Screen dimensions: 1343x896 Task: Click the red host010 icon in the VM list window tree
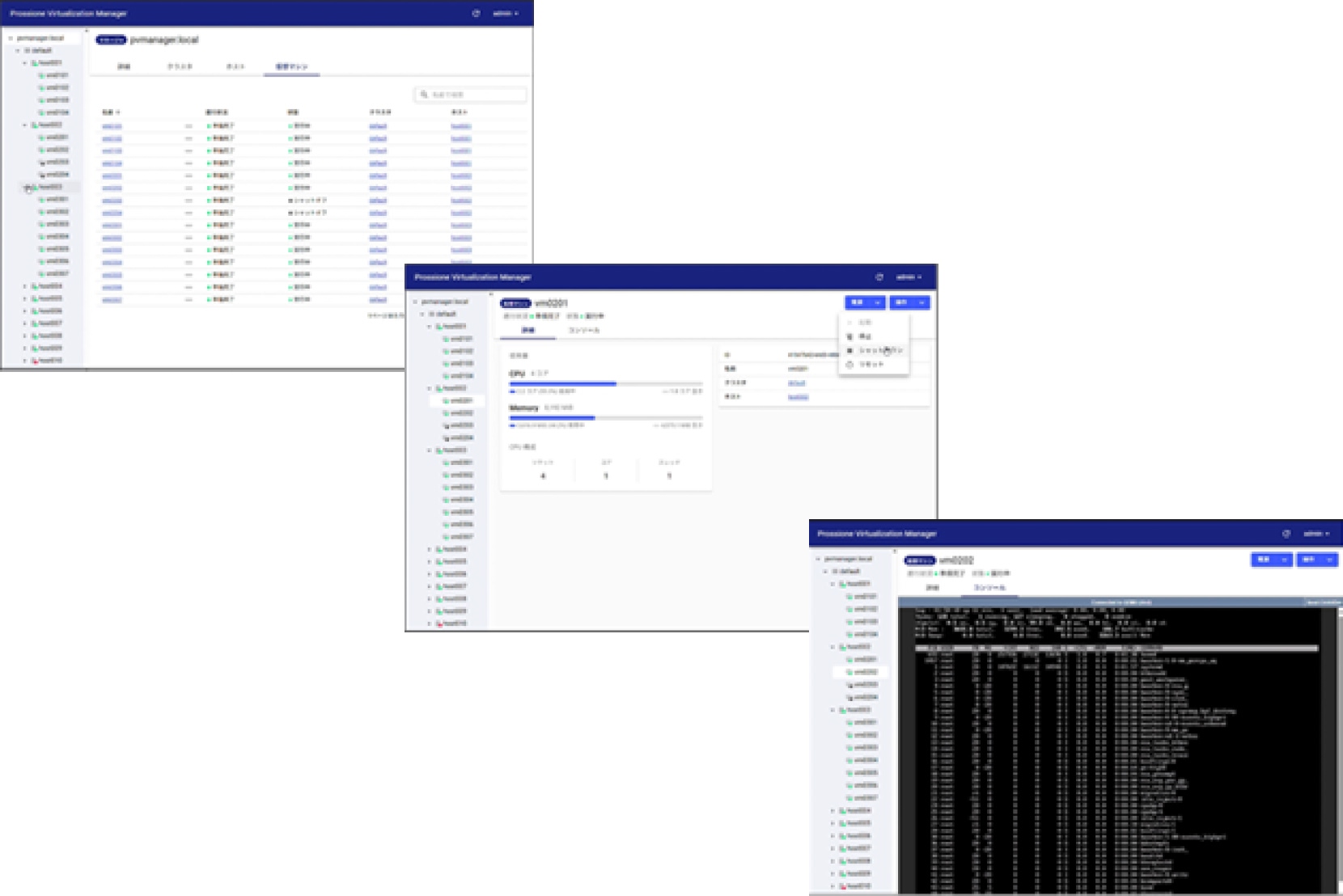click(35, 361)
